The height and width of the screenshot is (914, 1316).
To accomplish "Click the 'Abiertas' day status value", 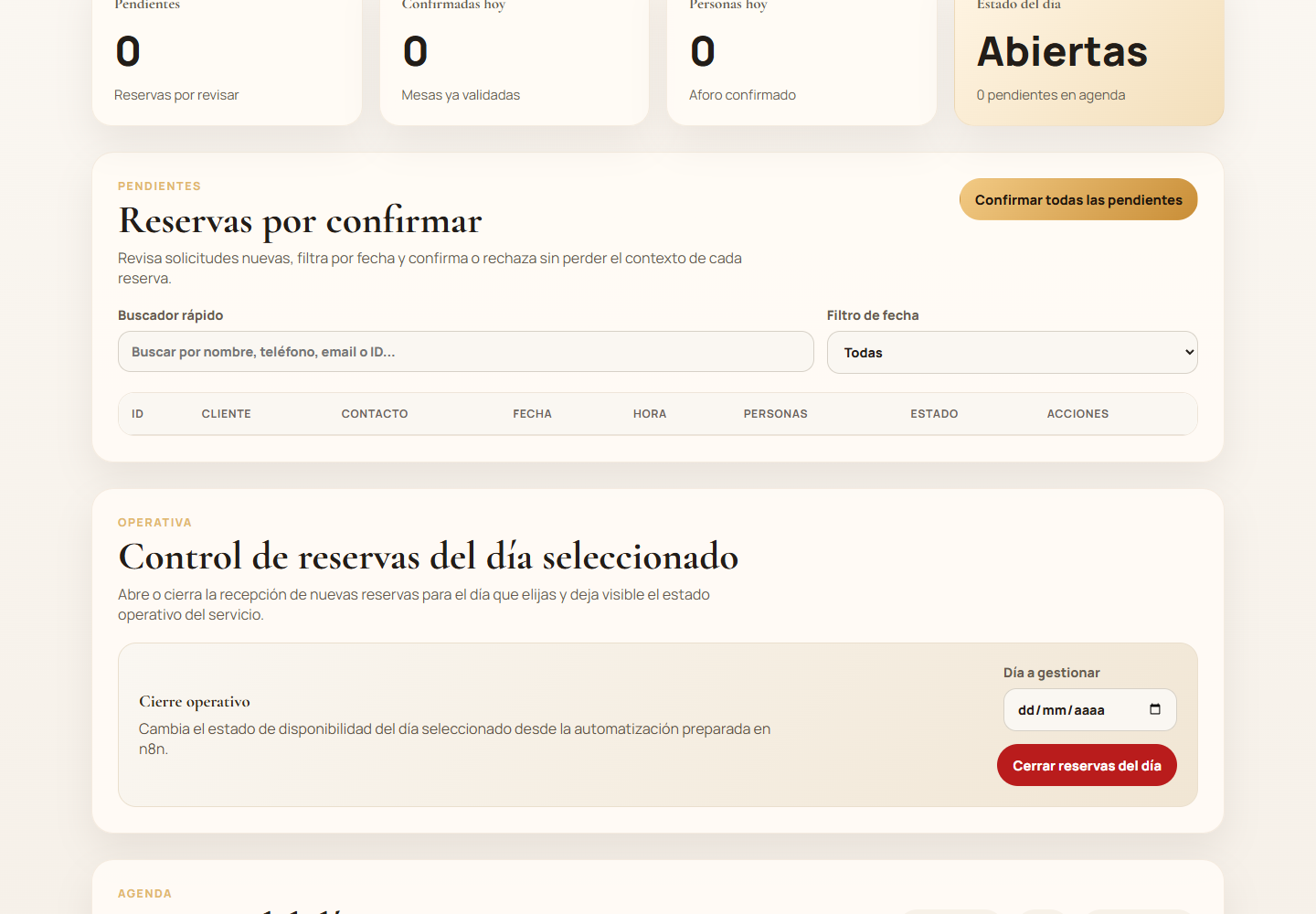I will tap(1062, 51).
